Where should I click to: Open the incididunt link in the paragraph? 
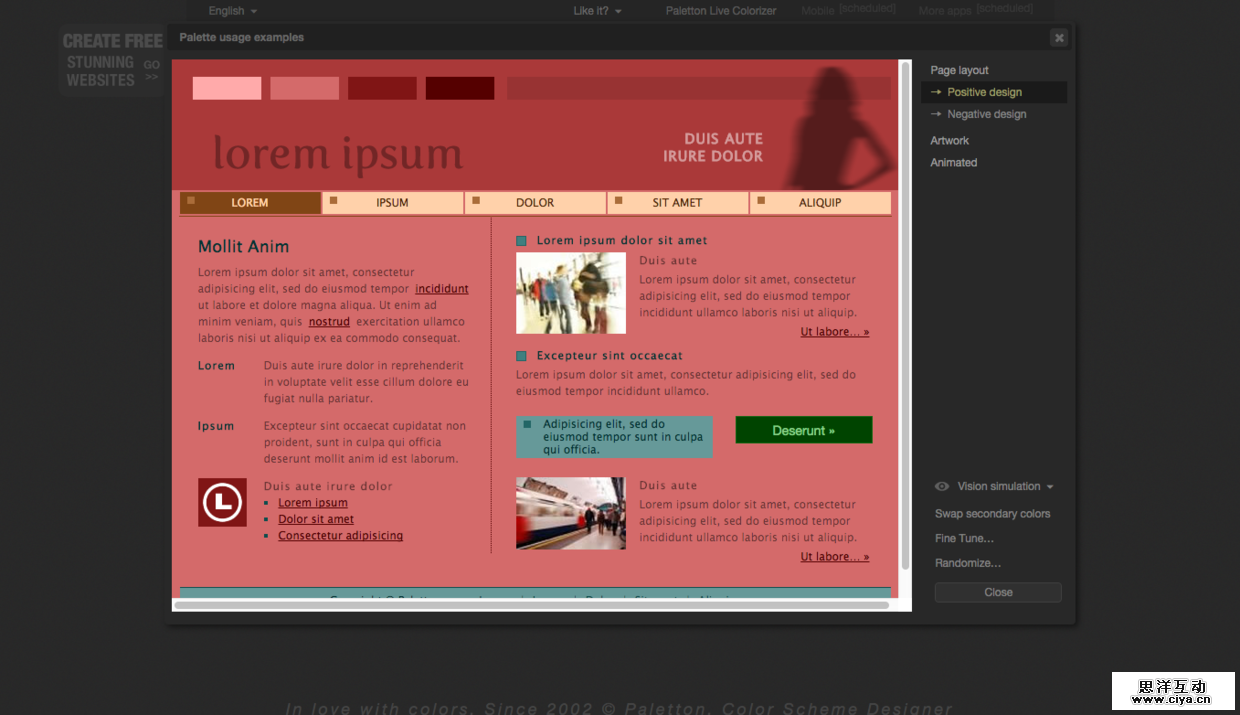(441, 289)
